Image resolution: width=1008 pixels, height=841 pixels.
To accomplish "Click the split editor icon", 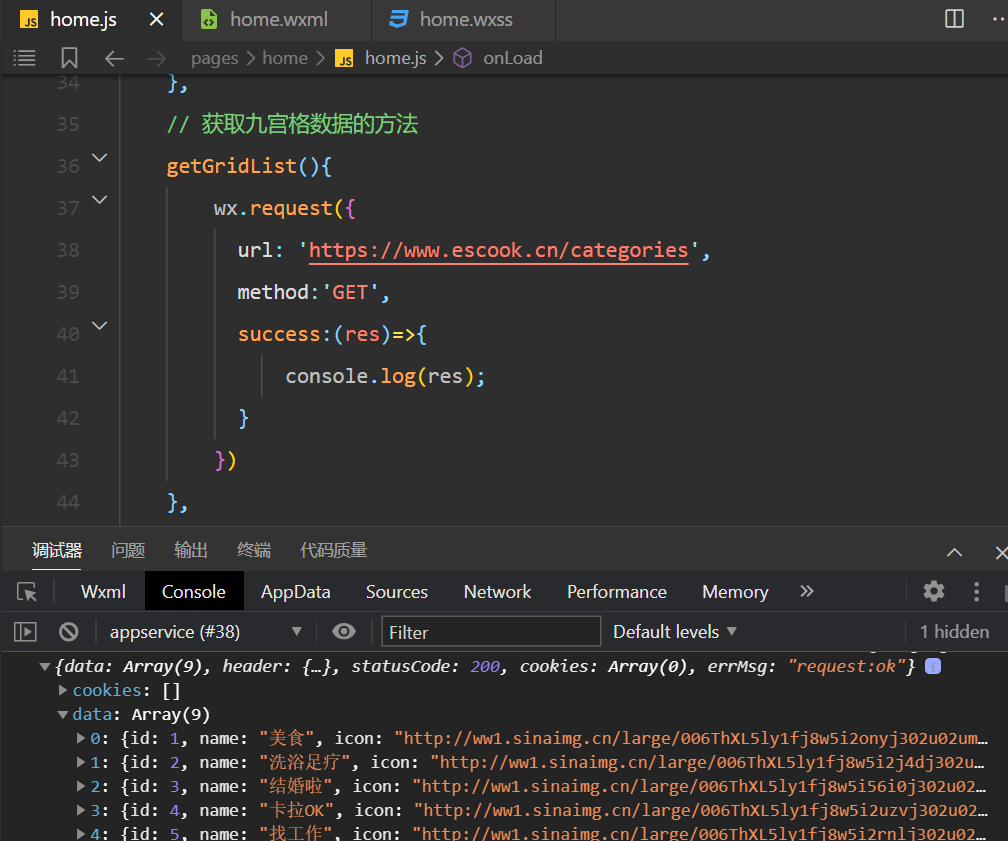I will tap(954, 19).
